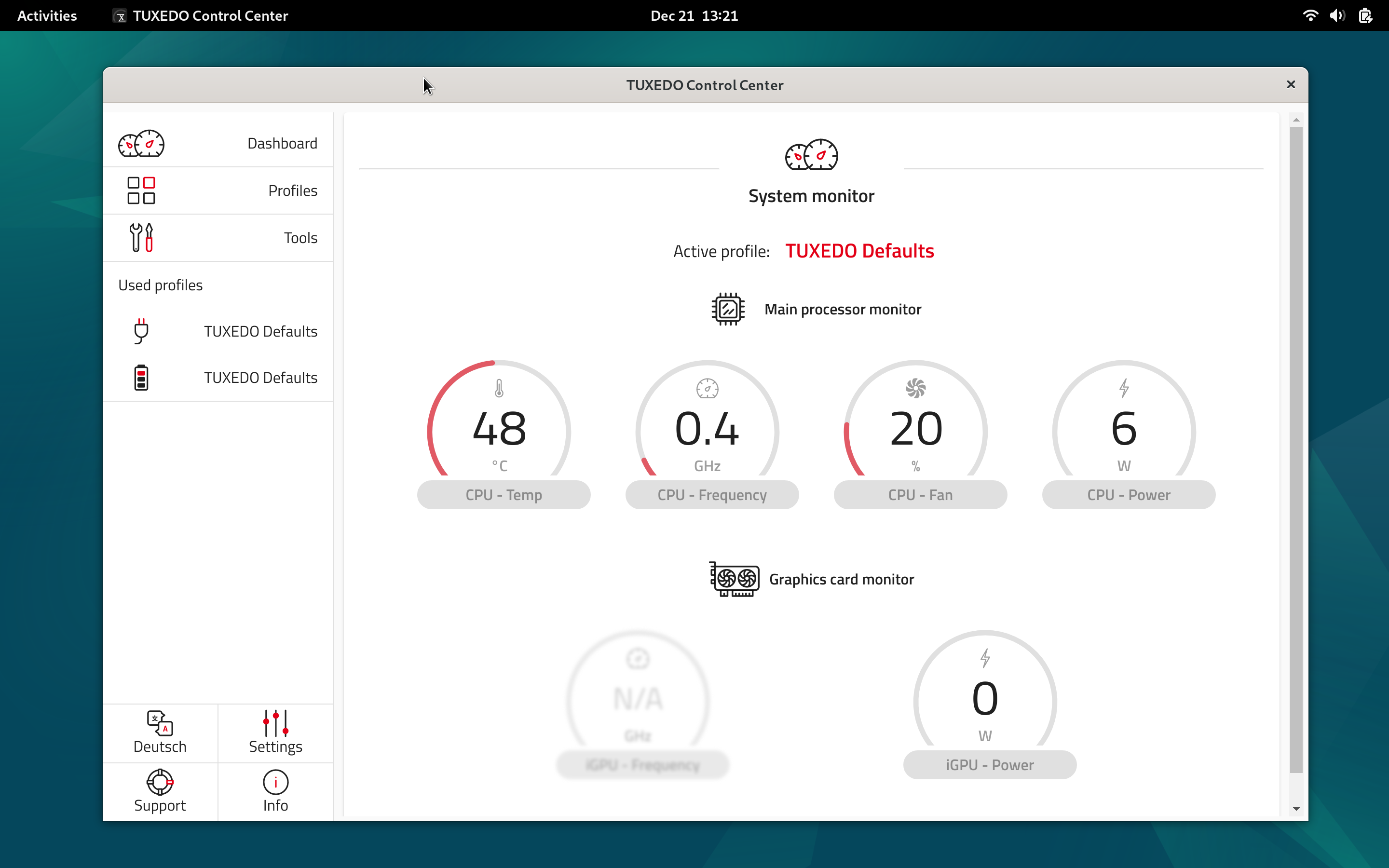Open the Wi-Fi status icon in top bar

pos(1310,15)
